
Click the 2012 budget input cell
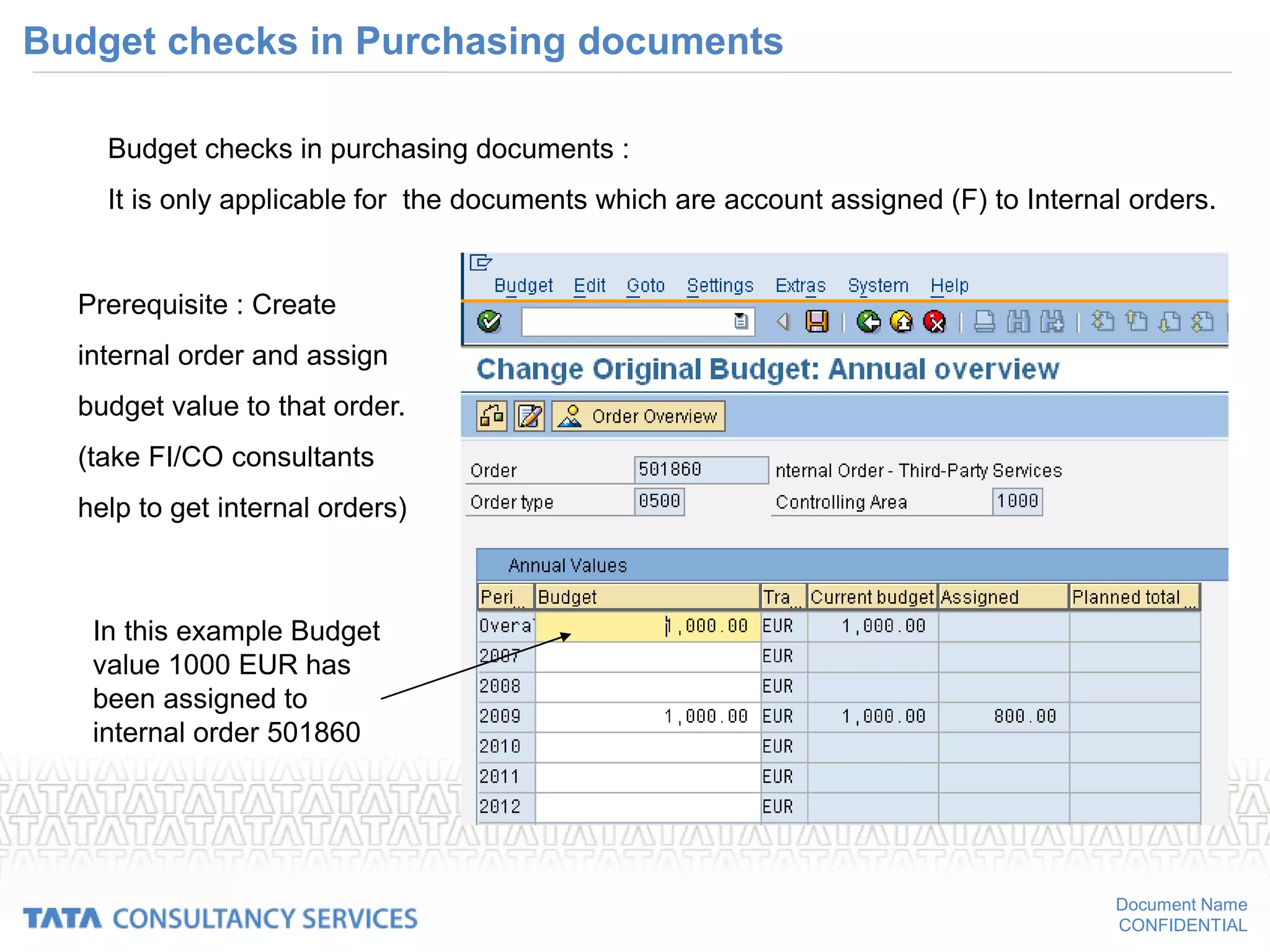point(647,807)
